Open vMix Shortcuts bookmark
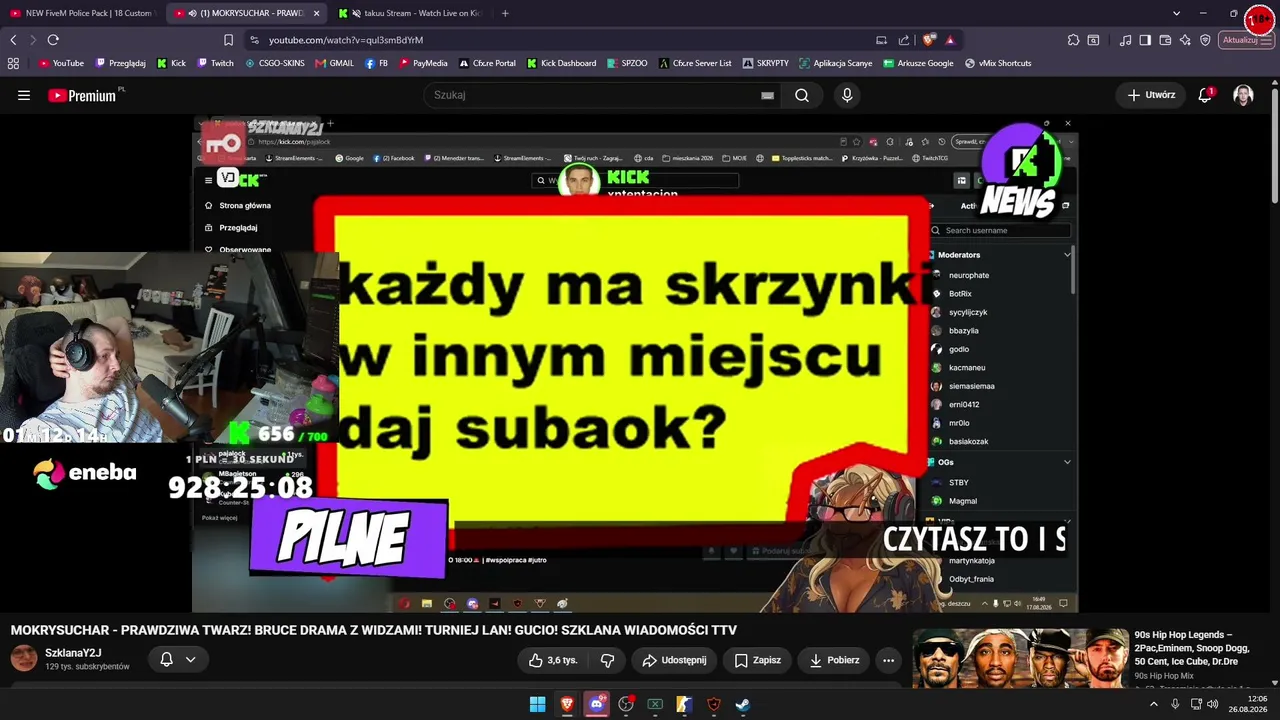This screenshot has height=720, width=1280. (998, 63)
